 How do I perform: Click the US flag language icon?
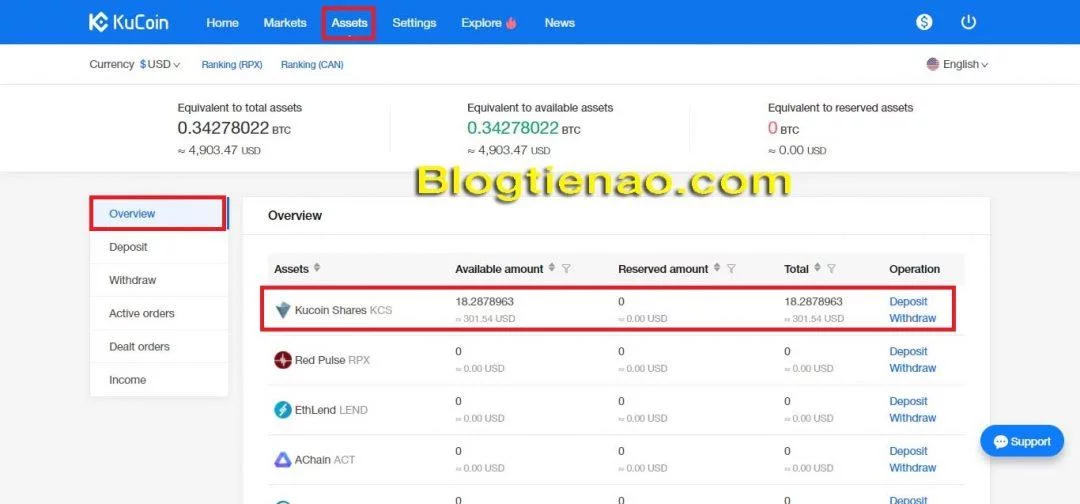click(933, 64)
